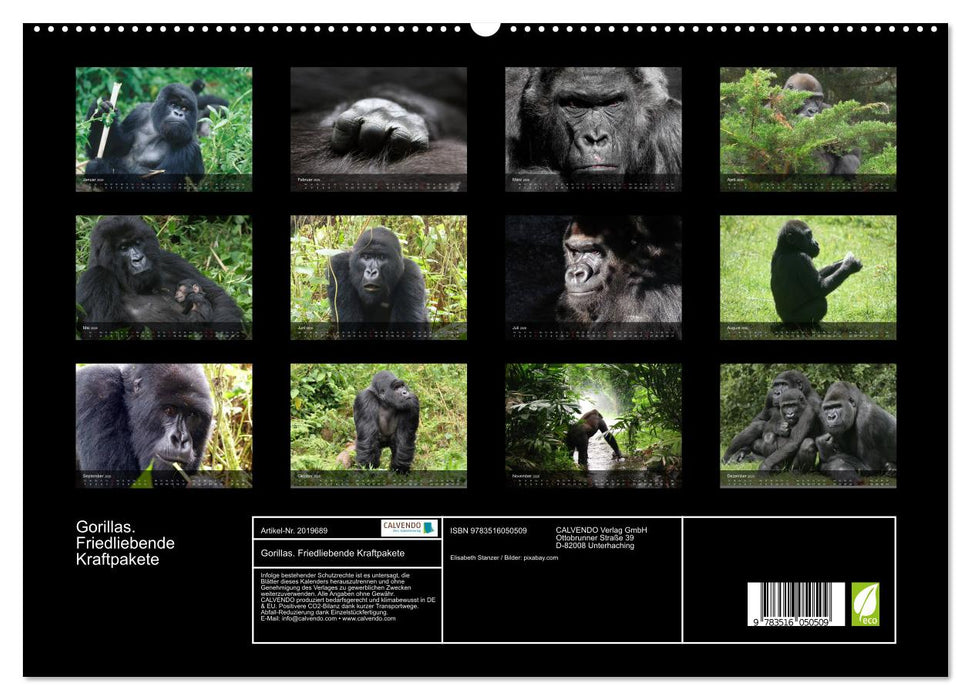
Task: Click the Mai mother and baby gorilla photo
Action: pos(163,275)
